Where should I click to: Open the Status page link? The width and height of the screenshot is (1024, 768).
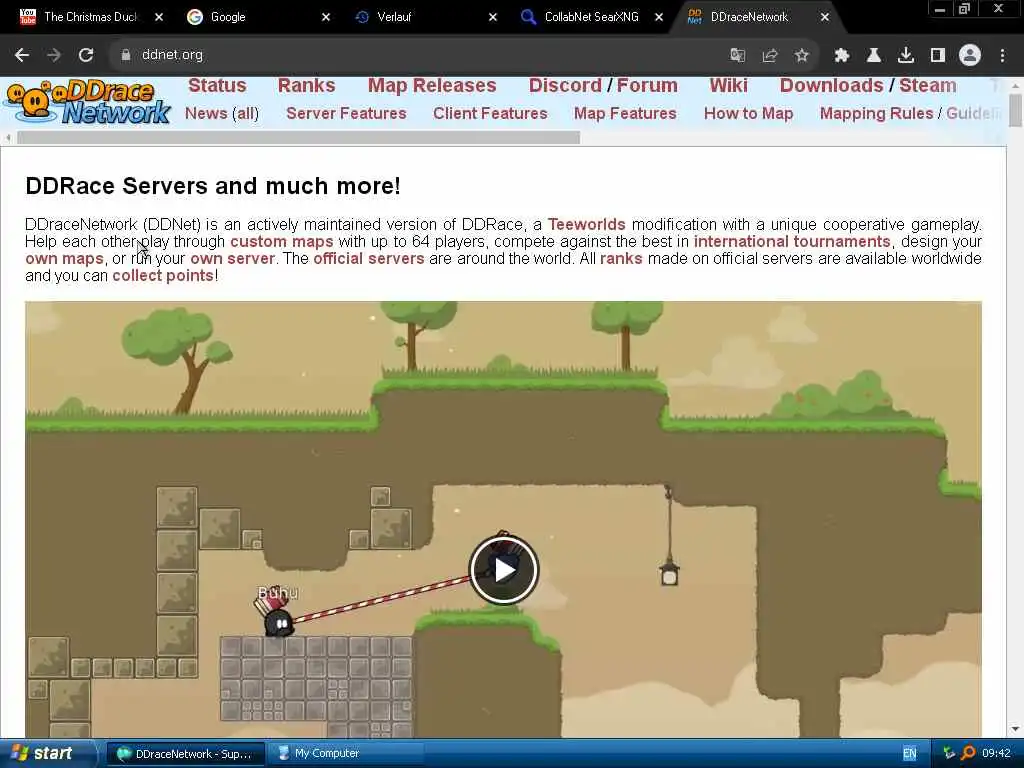pyautogui.click(x=217, y=86)
